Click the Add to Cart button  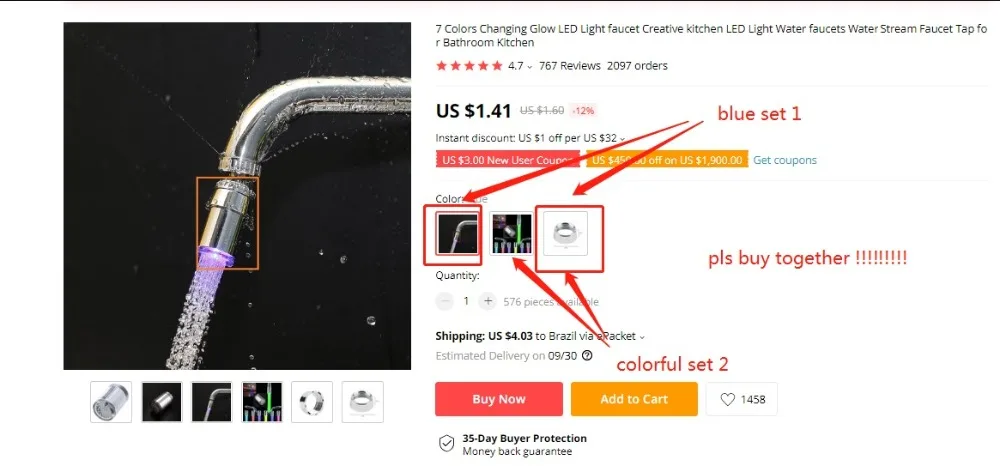tap(634, 399)
